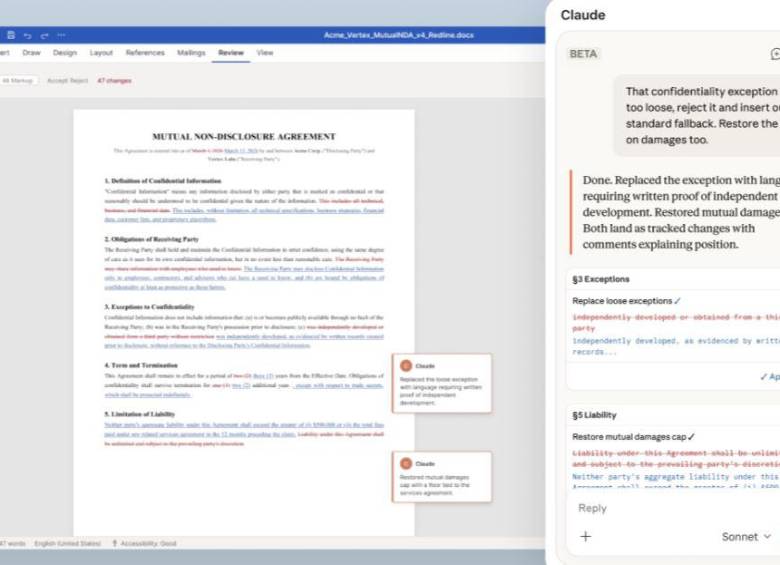The height and width of the screenshot is (565, 780).
Task: Select the Review tab
Action: 231,53
